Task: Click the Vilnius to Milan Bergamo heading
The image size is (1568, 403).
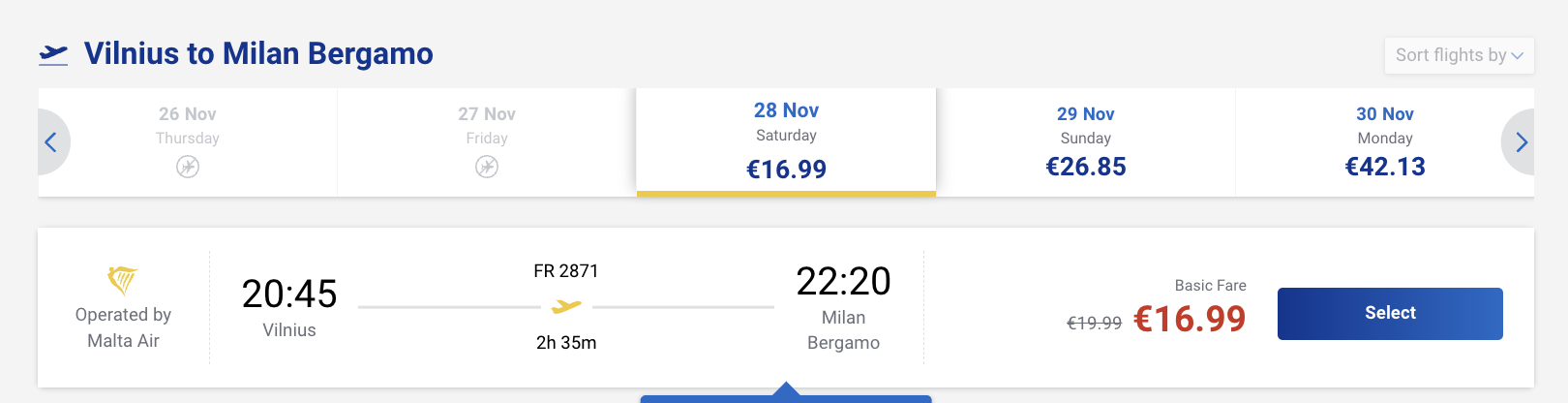Action: pos(258,53)
